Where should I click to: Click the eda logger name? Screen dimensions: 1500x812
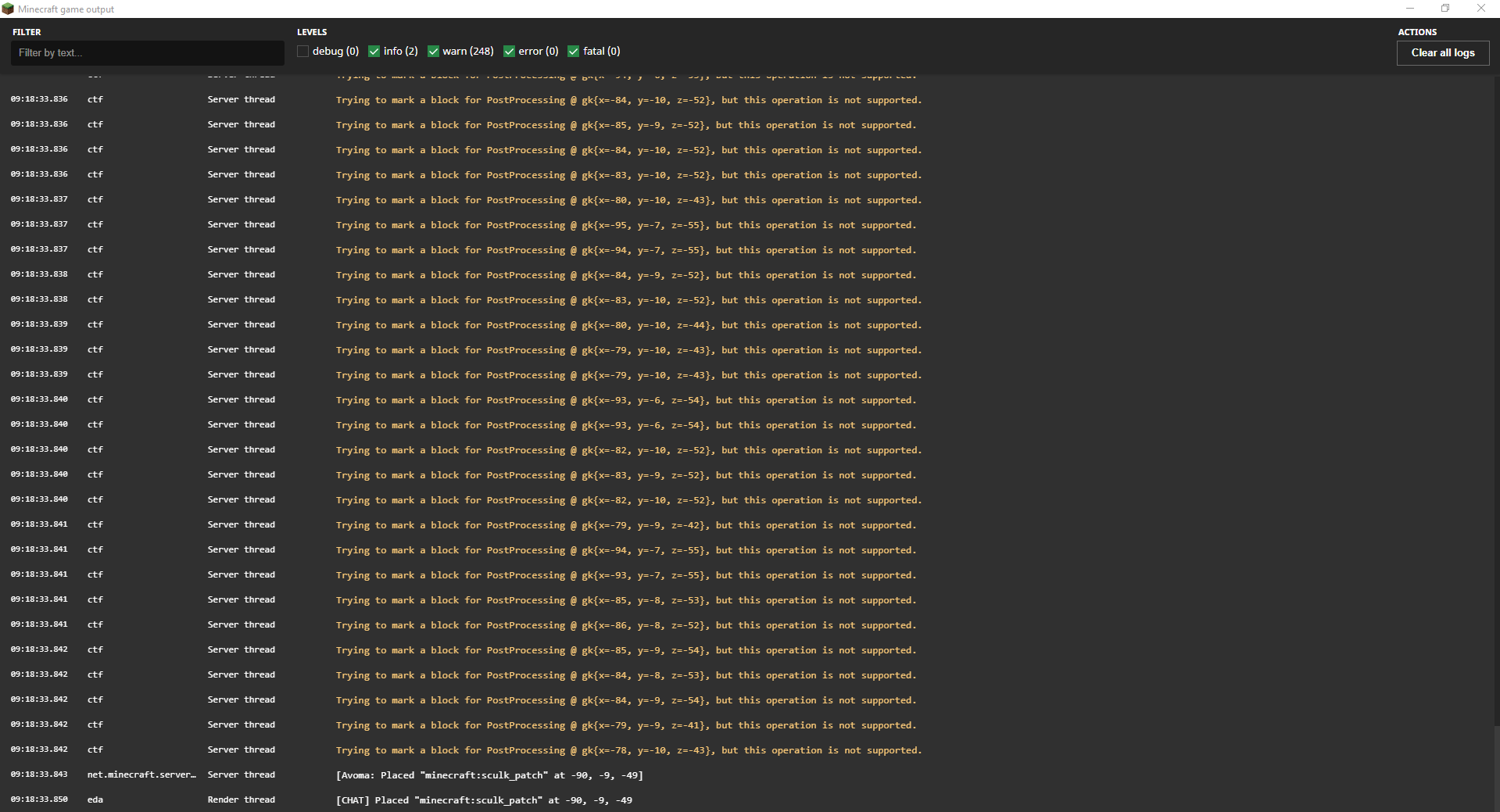click(x=95, y=799)
